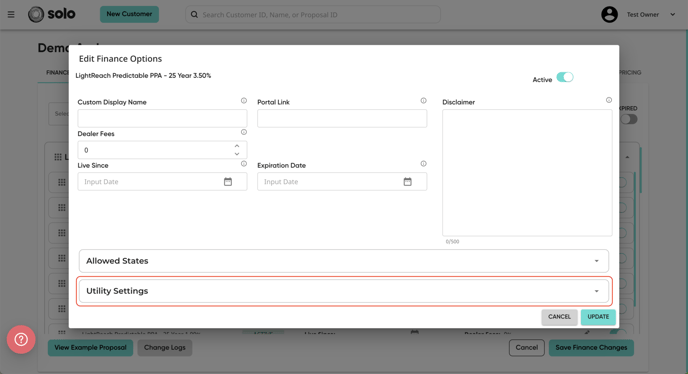Click the Dealer Fees info icon
The height and width of the screenshot is (374, 688).
(x=244, y=132)
